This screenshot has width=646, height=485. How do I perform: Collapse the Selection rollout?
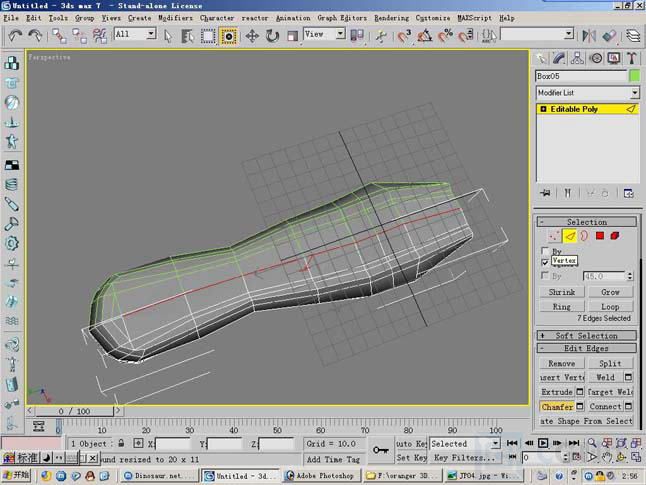(586, 222)
